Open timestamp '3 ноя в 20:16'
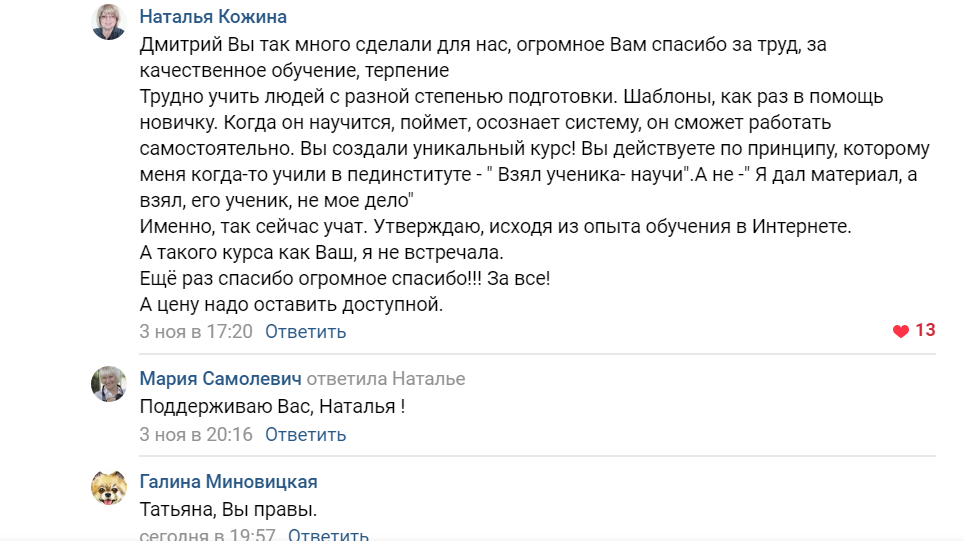 tap(196, 435)
